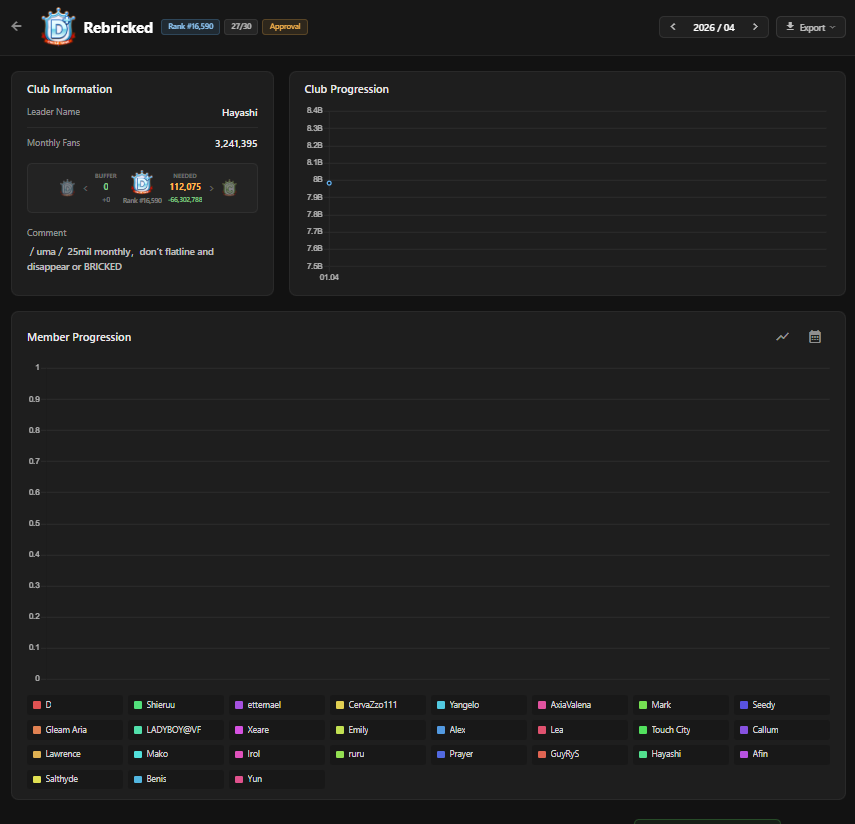Click the leader name Hayashi value
This screenshot has width=855, height=824.
(239, 113)
